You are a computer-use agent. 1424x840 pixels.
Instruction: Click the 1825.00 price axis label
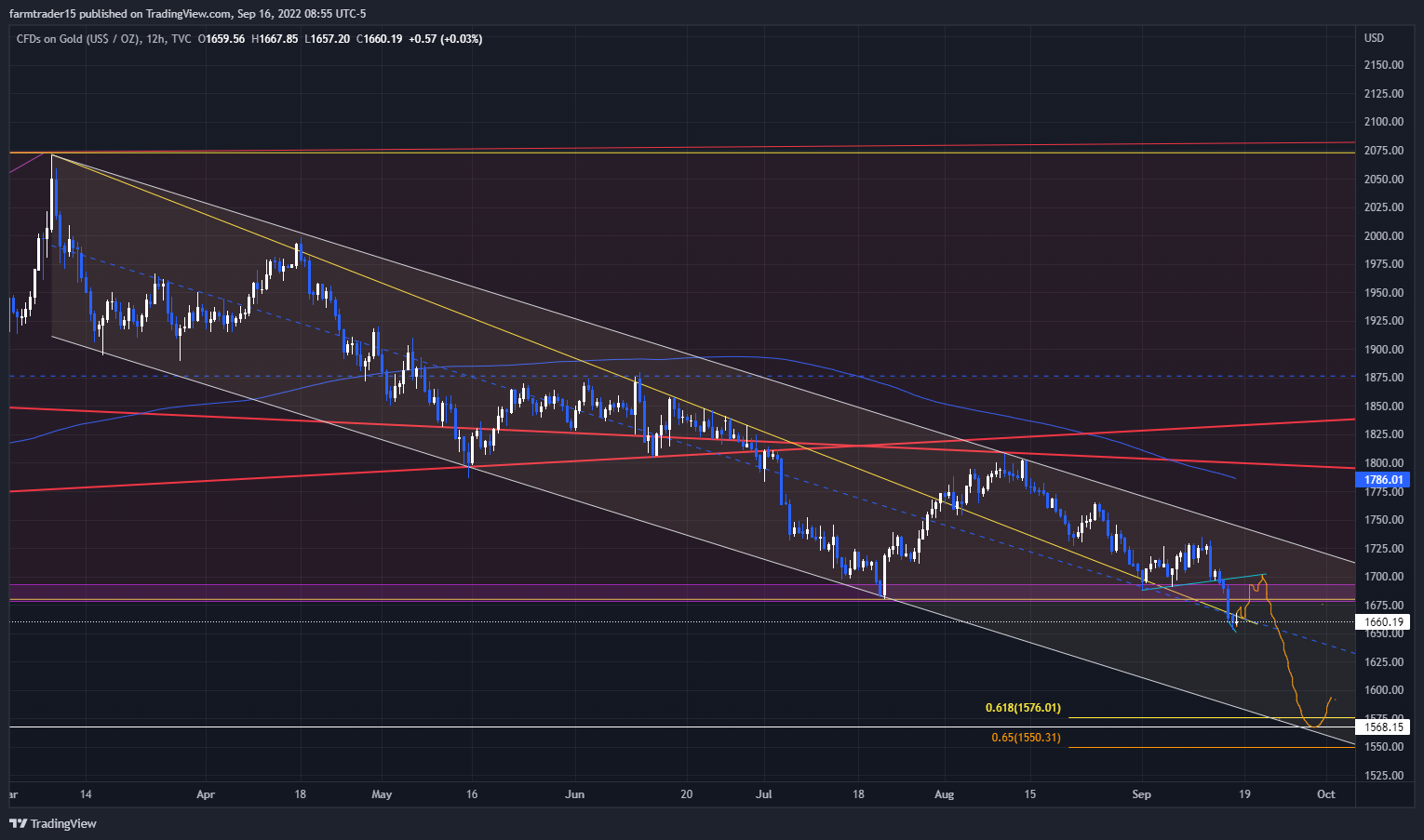click(1384, 434)
